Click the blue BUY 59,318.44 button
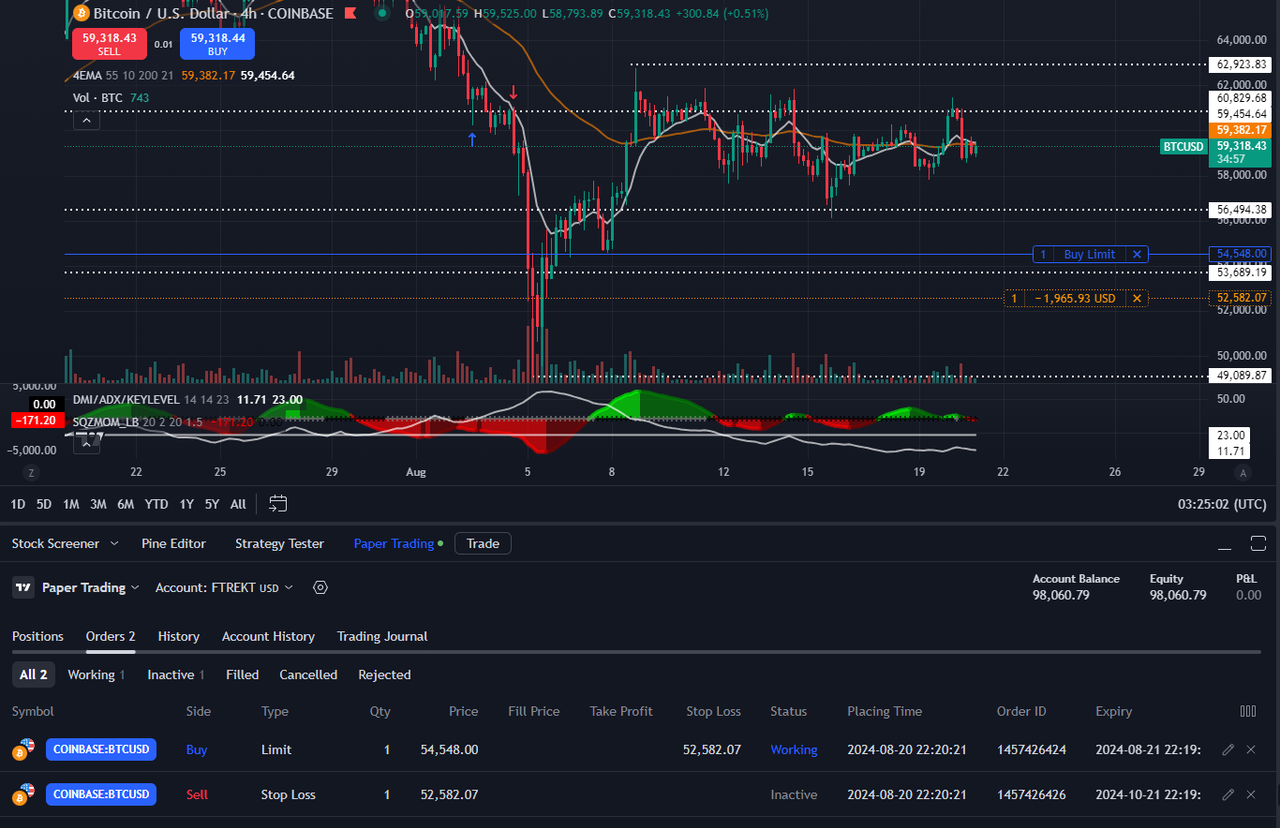The image size is (1280, 828). [217, 44]
